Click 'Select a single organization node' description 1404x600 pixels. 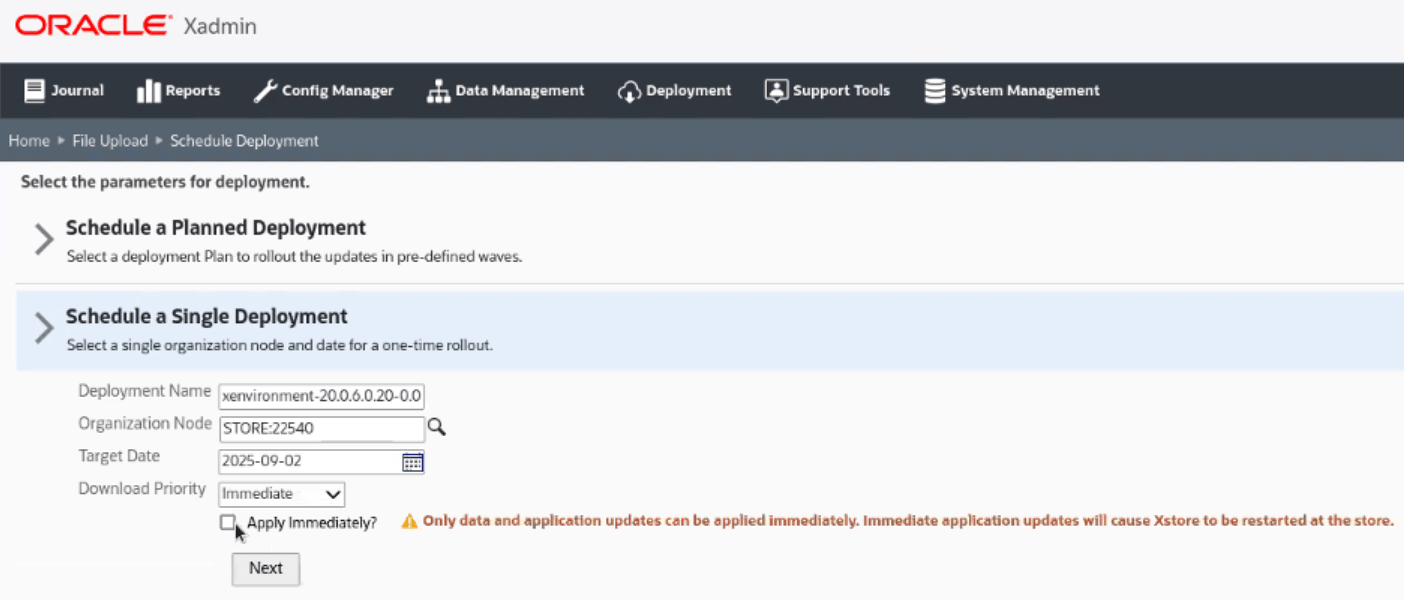tap(280, 345)
